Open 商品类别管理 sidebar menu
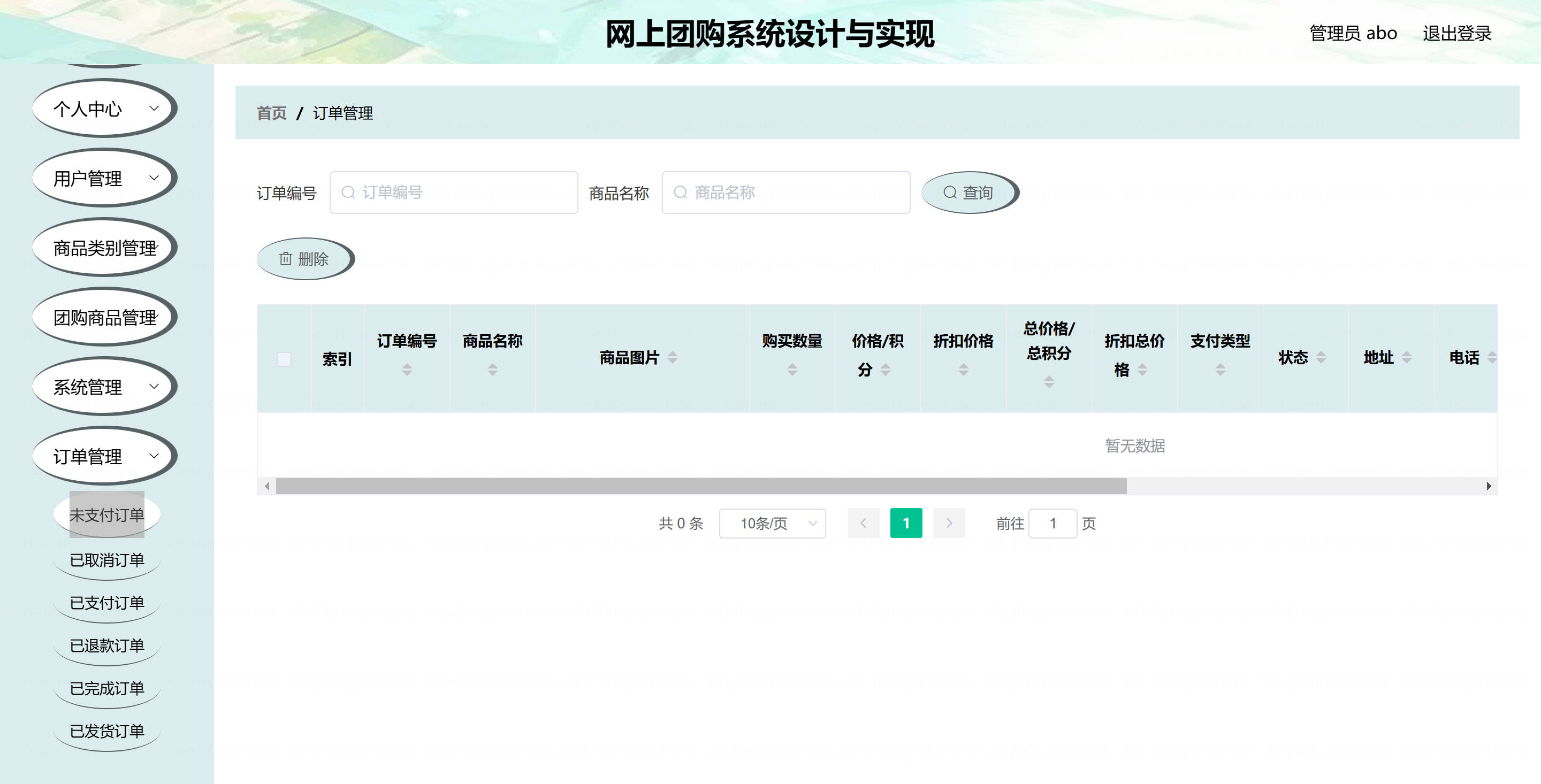 pos(105,247)
